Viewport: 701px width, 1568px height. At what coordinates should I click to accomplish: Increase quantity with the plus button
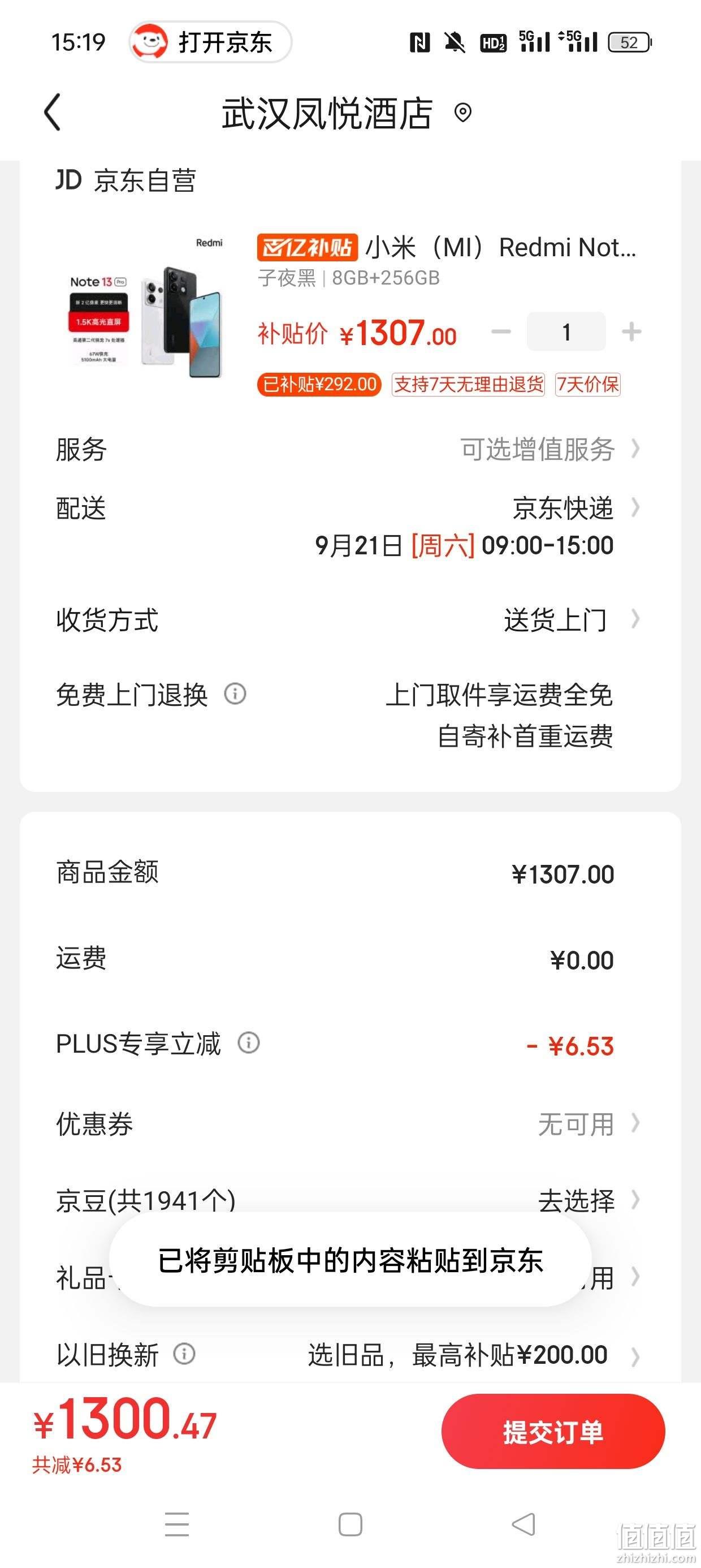click(631, 331)
